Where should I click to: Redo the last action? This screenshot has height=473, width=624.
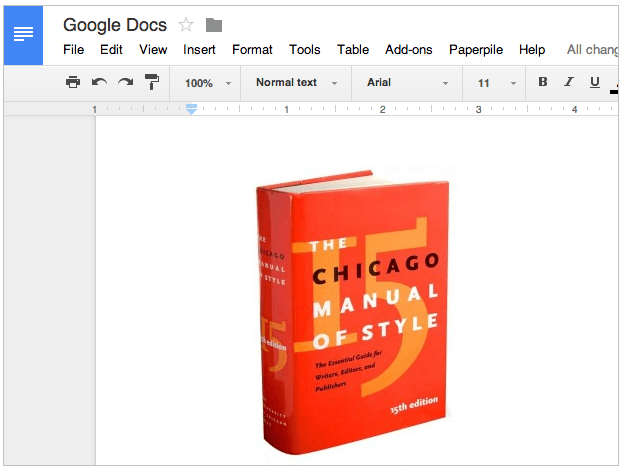click(126, 82)
